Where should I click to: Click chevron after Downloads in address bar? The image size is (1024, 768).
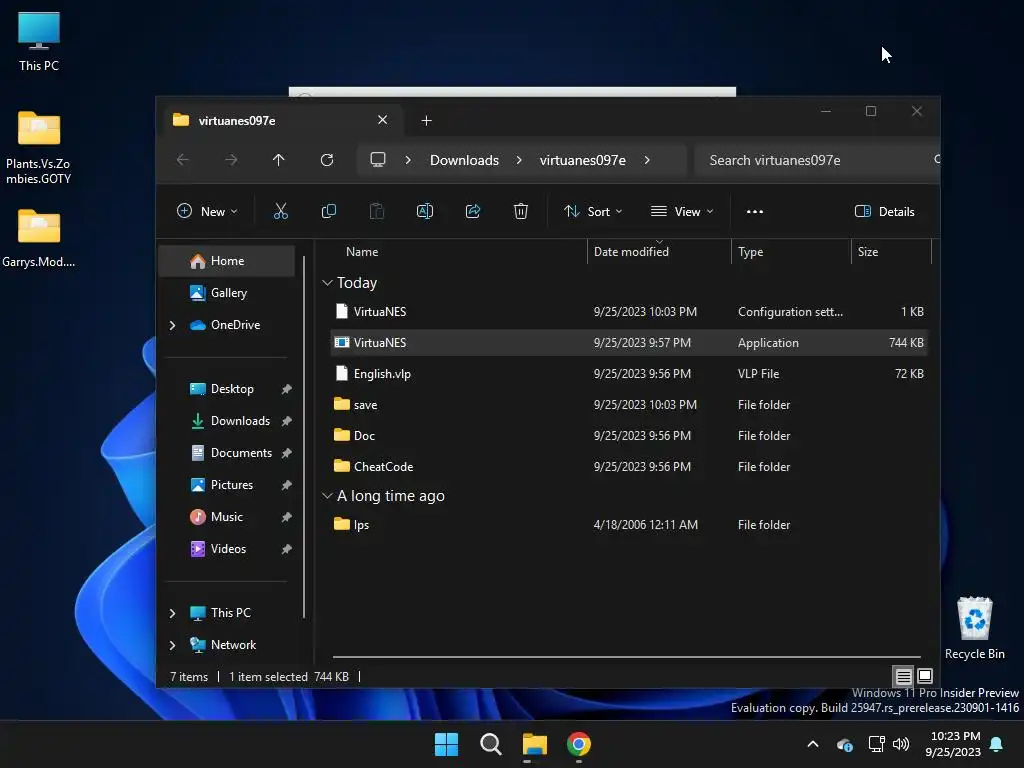click(x=519, y=160)
